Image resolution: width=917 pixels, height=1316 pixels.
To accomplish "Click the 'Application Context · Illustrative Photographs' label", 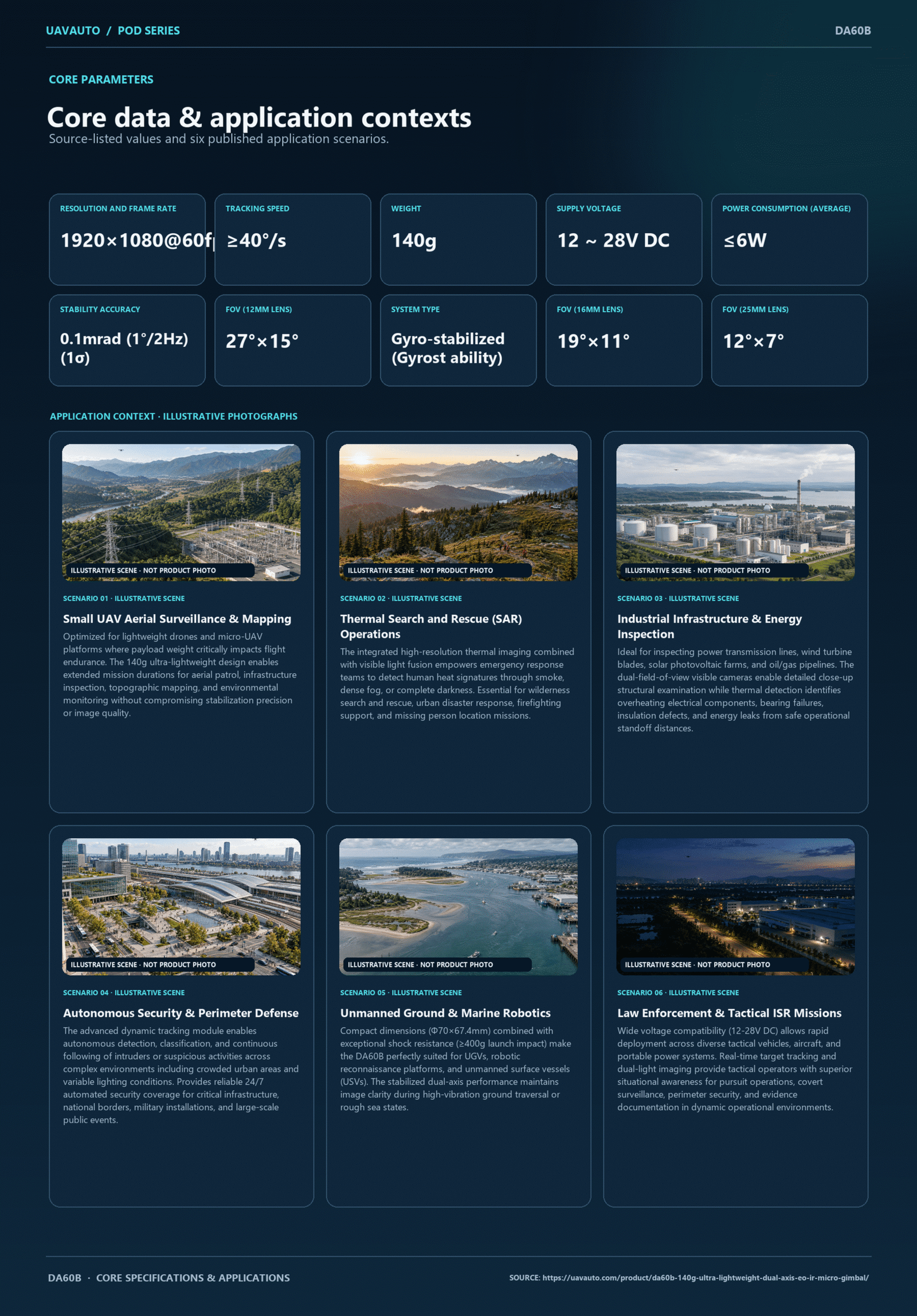I will (173, 417).
